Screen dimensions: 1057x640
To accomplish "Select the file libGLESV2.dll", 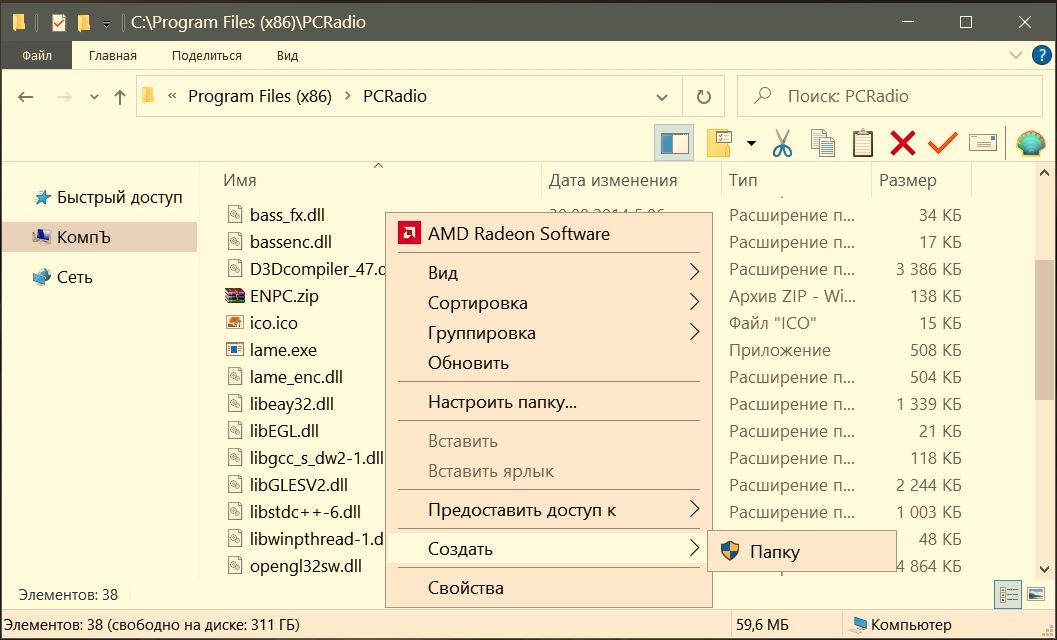I will click(299, 485).
